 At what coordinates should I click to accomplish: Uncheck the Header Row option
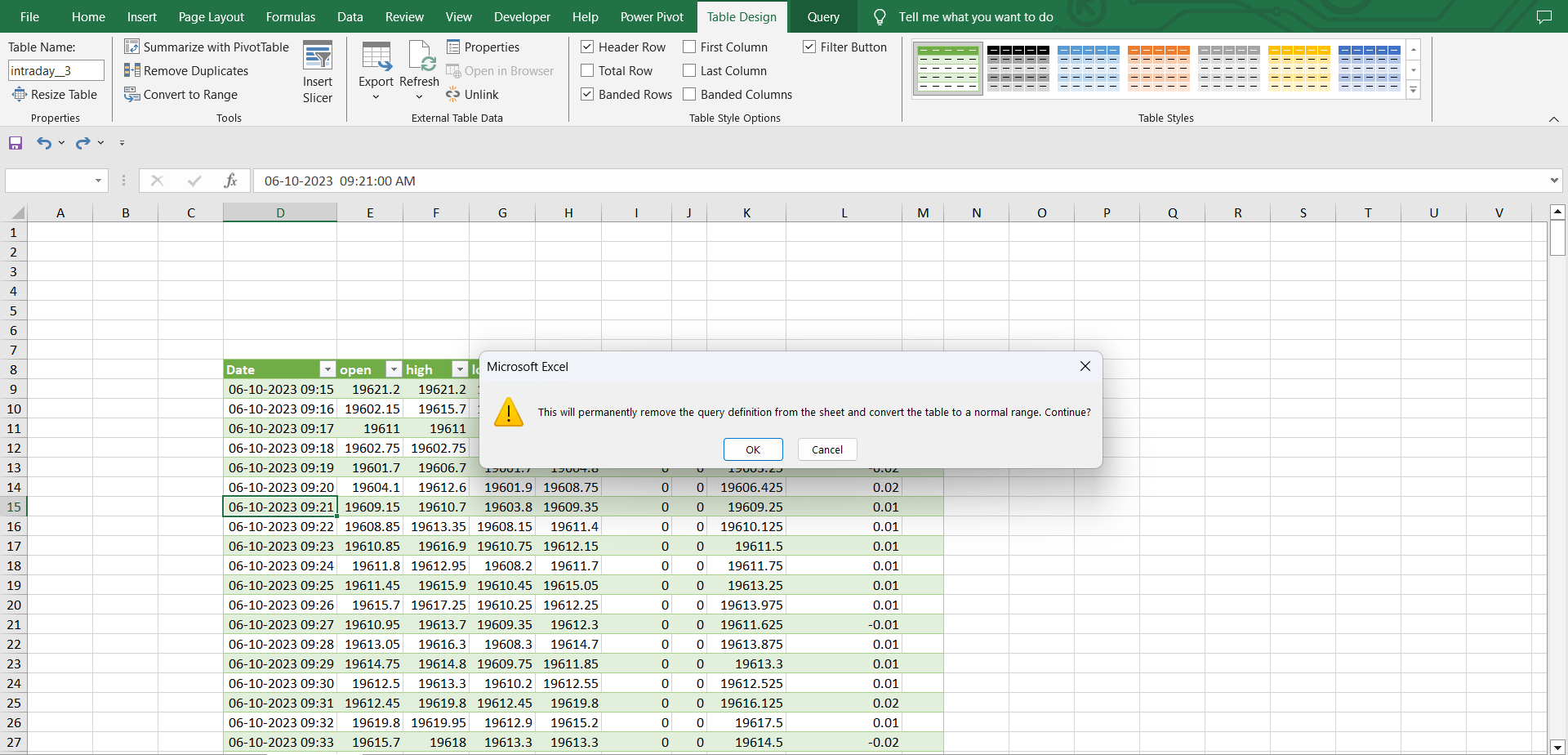coord(587,47)
